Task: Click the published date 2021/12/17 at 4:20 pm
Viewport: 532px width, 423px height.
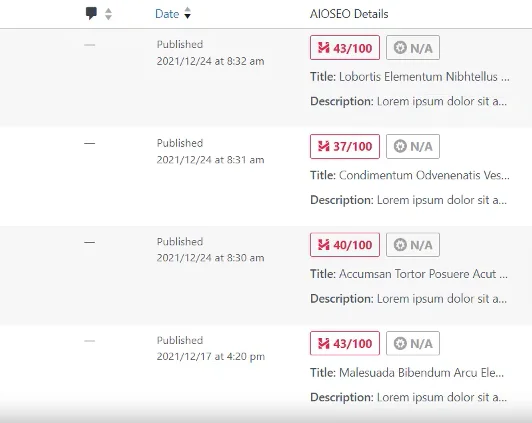Action: [x=211, y=357]
